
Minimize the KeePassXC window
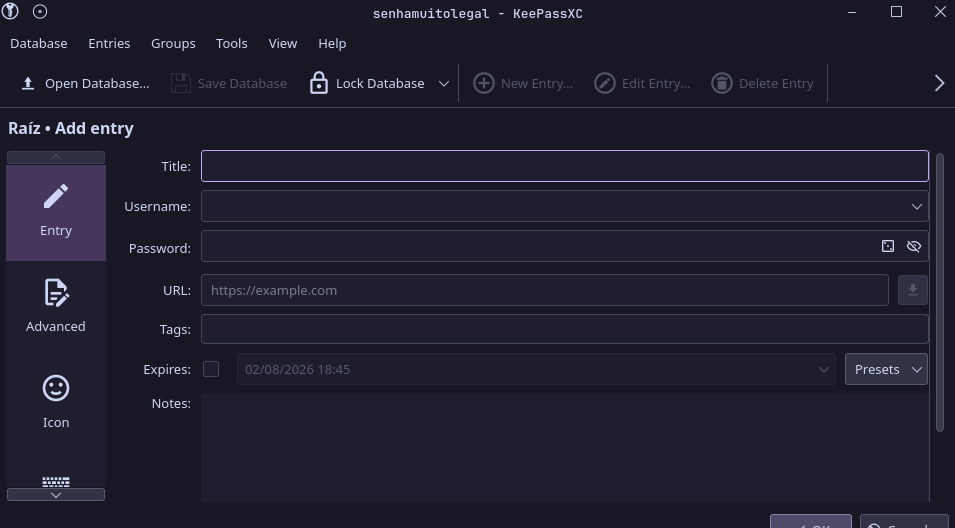(x=852, y=12)
